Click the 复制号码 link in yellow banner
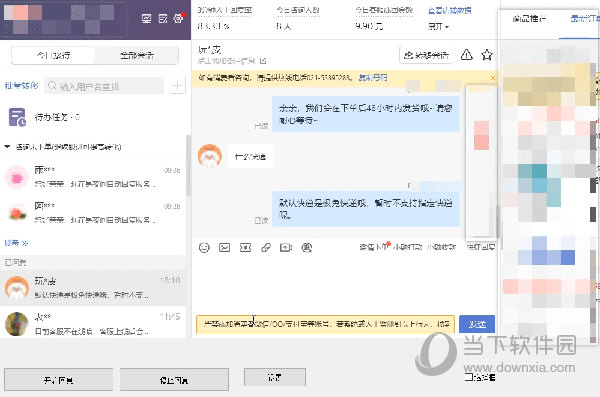600x397 pixels. click(x=373, y=78)
